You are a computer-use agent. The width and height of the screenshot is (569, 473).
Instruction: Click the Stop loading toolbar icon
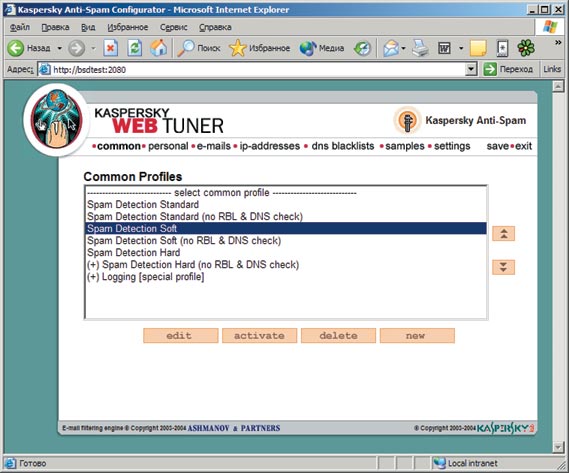[x=110, y=48]
